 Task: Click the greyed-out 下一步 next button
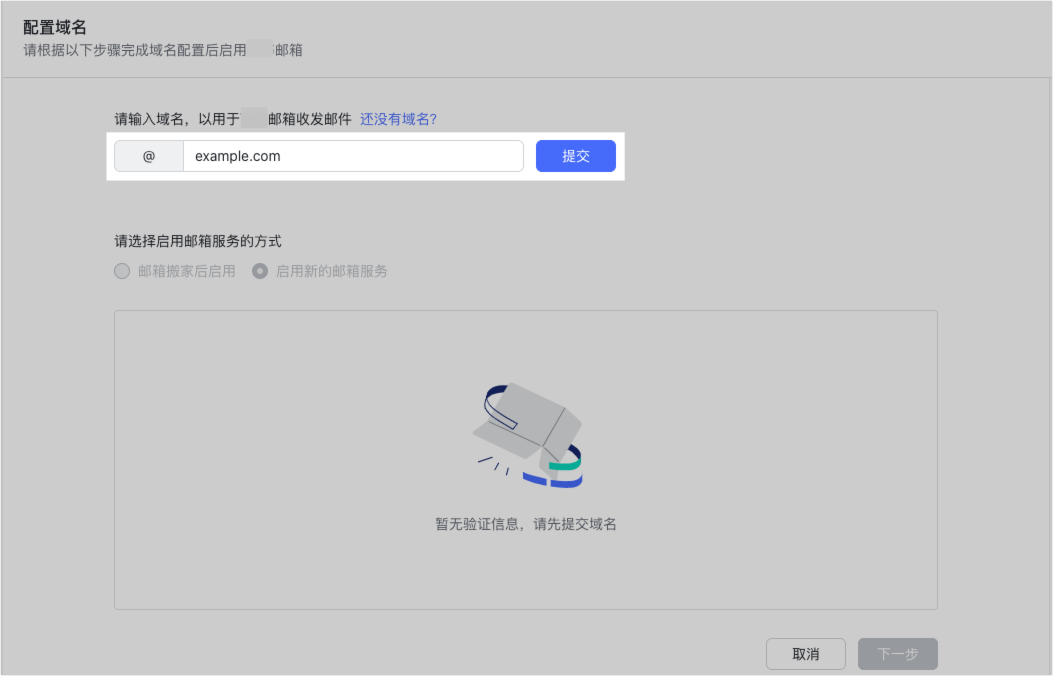(x=897, y=654)
